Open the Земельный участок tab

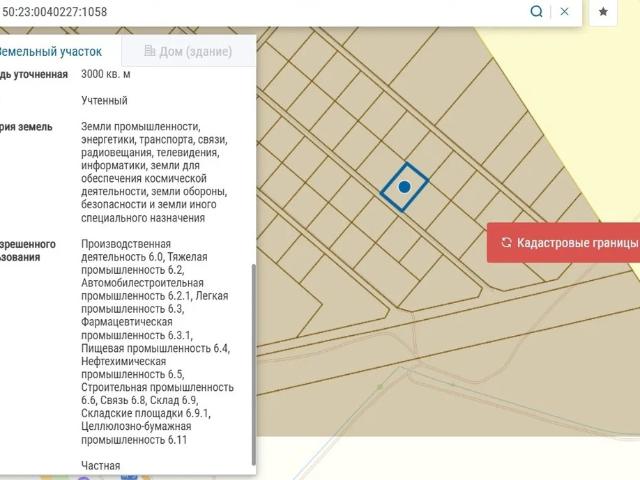[50, 52]
